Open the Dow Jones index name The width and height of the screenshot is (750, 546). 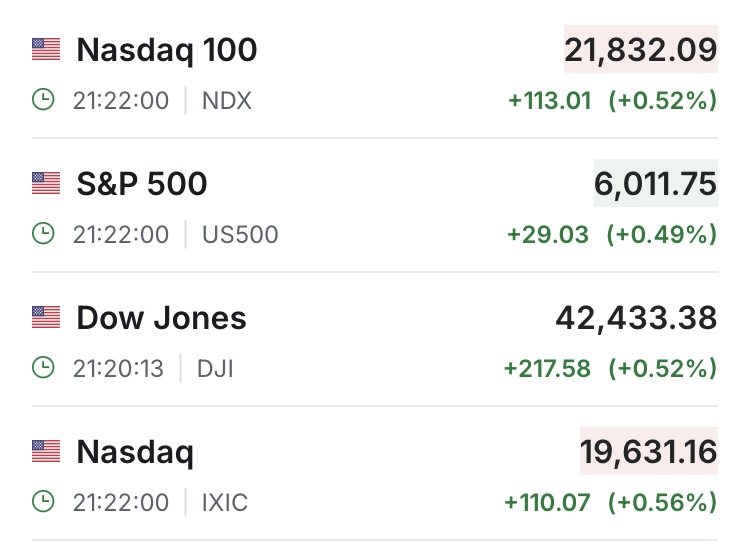[x=161, y=317]
